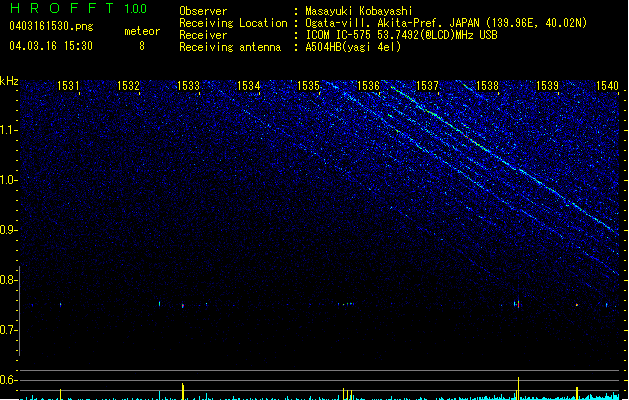Click the 0.7 kHz frequency tick label
The width and height of the screenshot is (629, 400).
click(8, 330)
